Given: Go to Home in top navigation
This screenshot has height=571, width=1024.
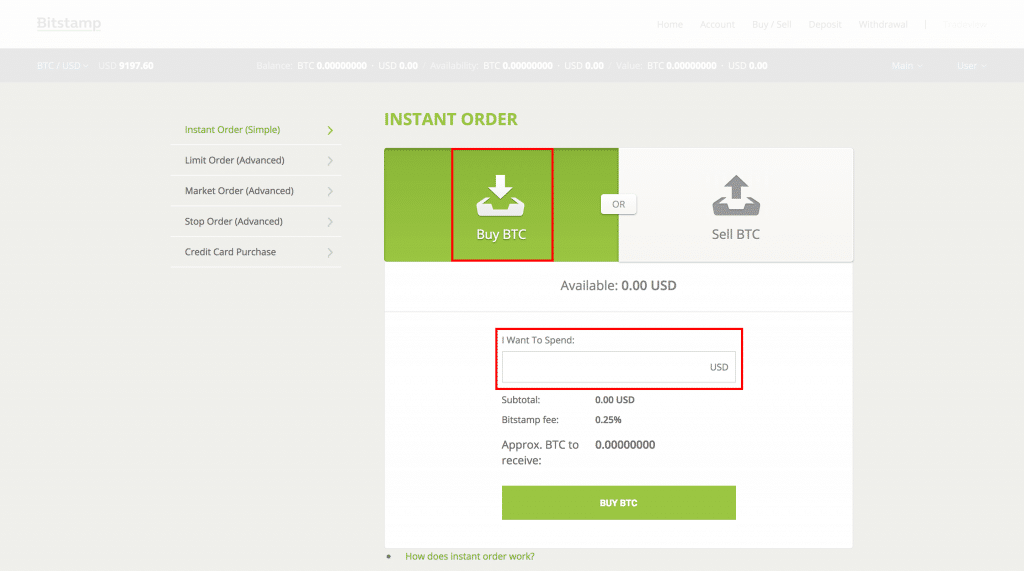Looking at the screenshot, I should [669, 24].
